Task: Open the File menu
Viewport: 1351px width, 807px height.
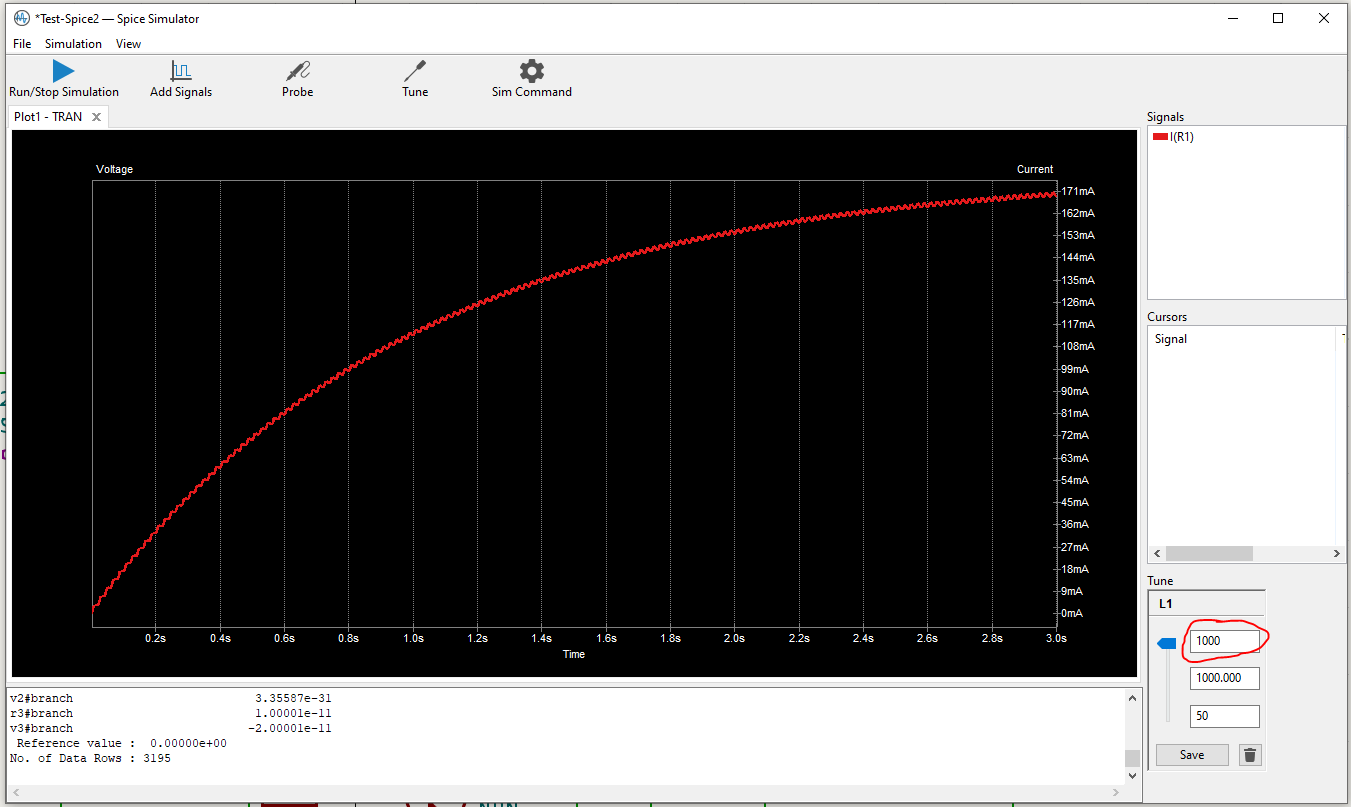Action: (22, 44)
